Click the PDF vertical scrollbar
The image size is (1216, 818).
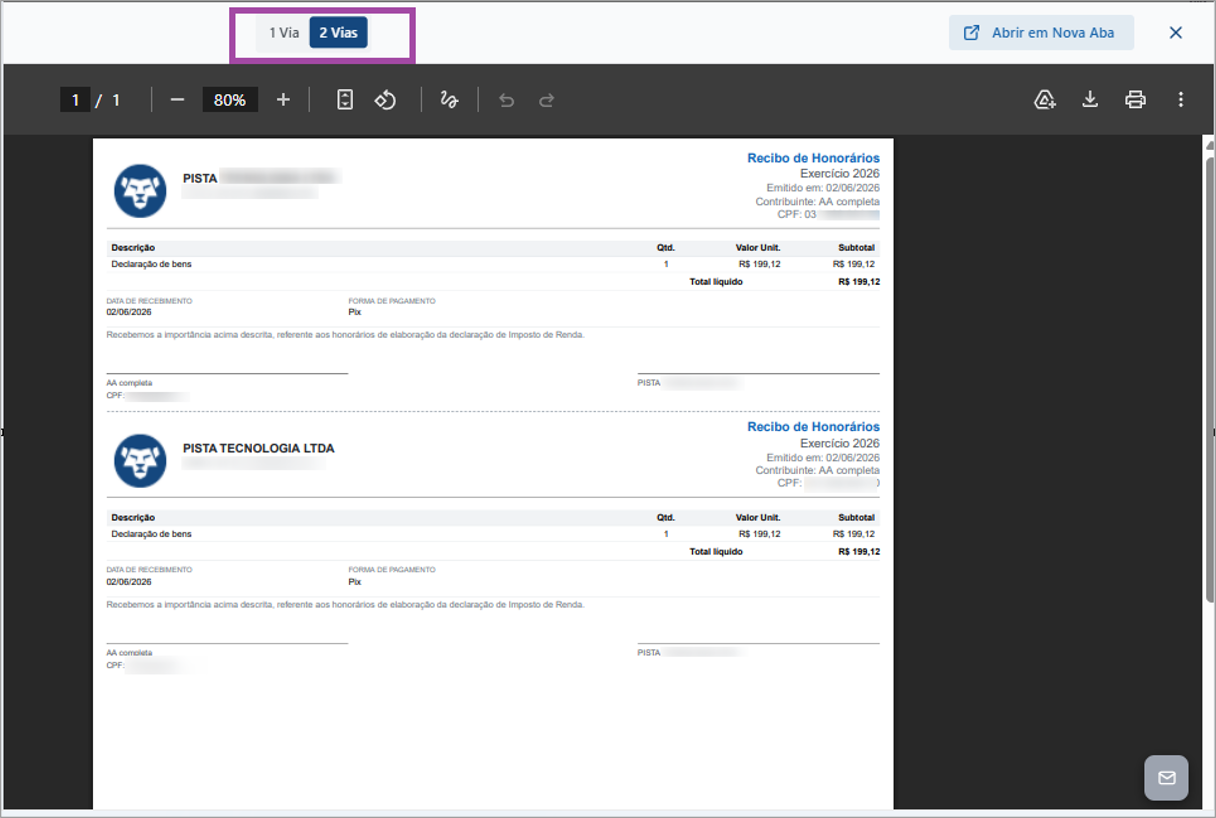coord(1209,380)
